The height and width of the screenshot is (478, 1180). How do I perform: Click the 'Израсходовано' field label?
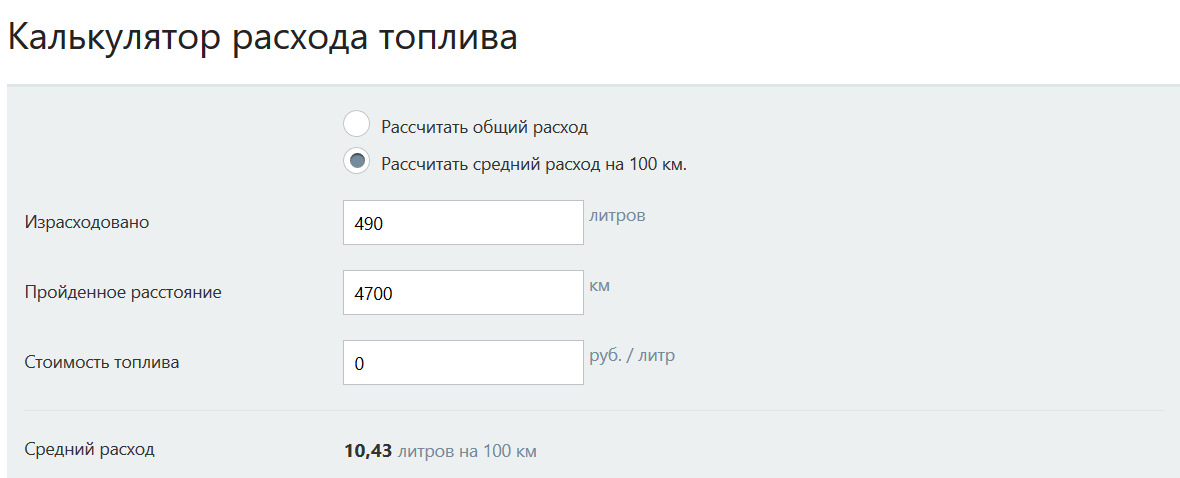click(x=87, y=222)
